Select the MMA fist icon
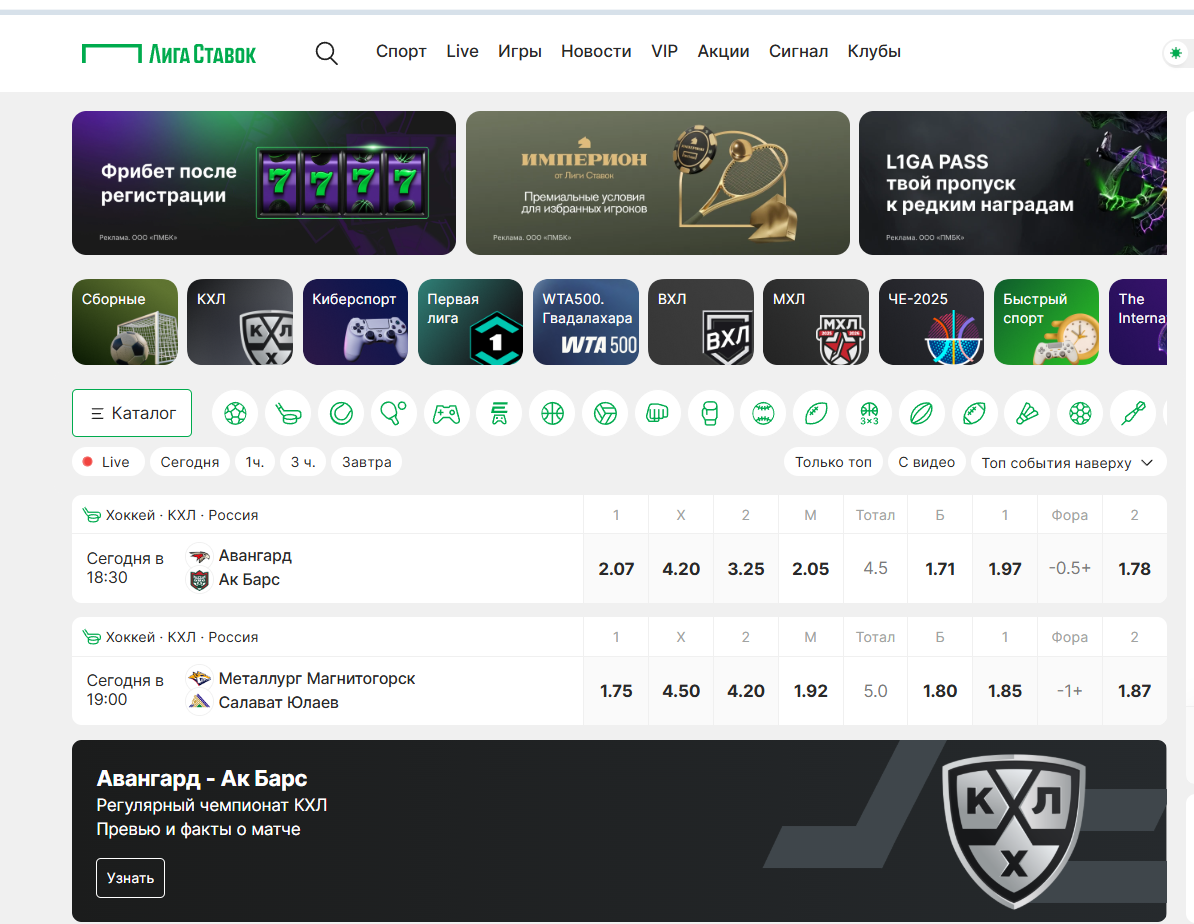 (x=657, y=413)
